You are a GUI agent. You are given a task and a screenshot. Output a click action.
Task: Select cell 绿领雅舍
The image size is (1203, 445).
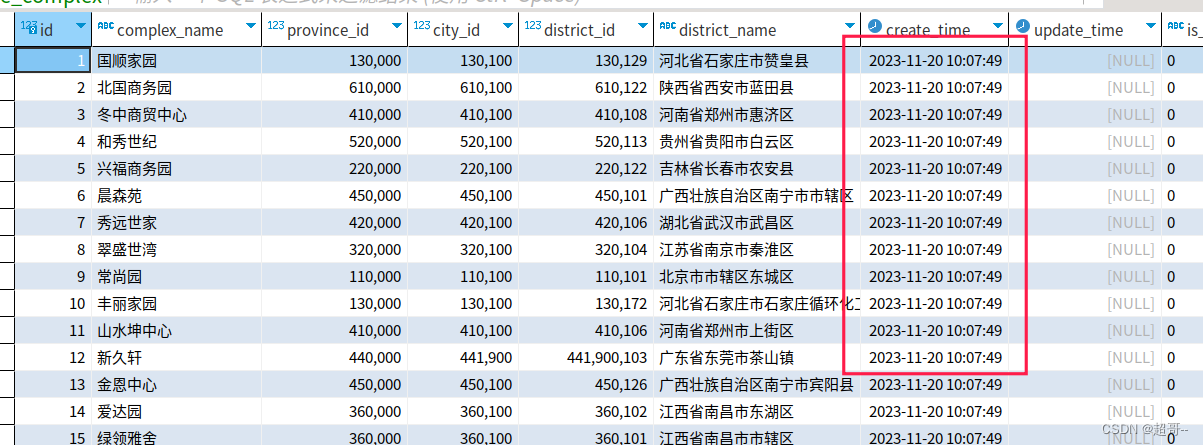point(176,437)
